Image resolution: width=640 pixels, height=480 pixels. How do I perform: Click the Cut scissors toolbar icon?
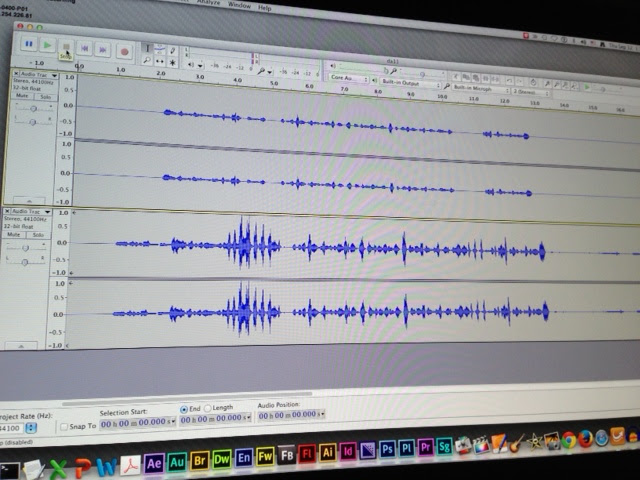[456, 76]
